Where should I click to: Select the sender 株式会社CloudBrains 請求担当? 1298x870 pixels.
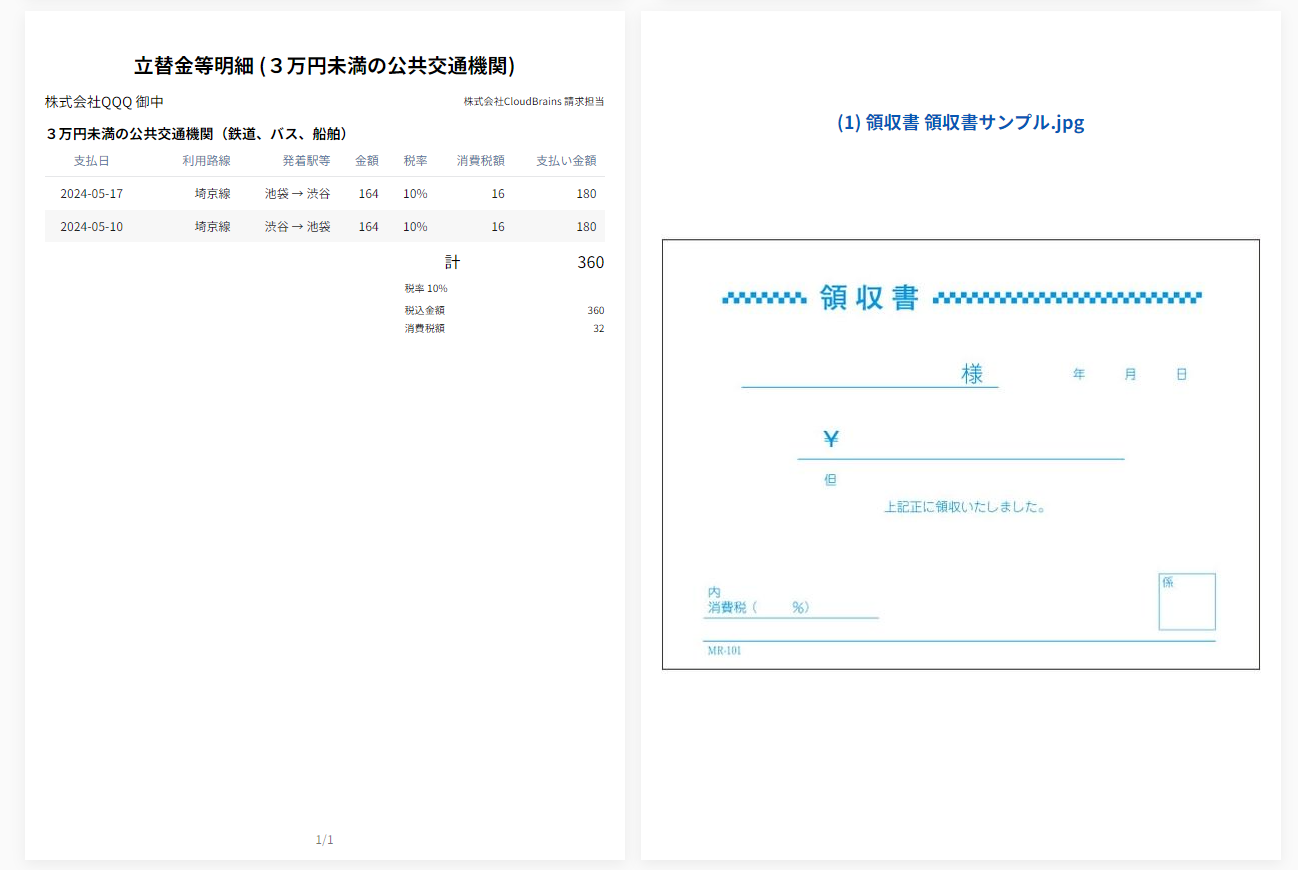[x=534, y=101]
